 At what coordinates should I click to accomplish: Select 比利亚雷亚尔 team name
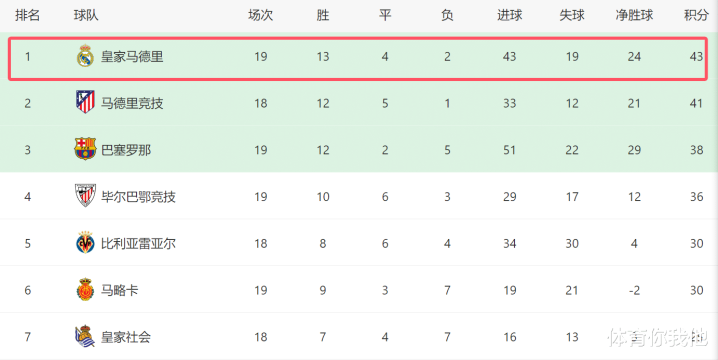(138, 244)
